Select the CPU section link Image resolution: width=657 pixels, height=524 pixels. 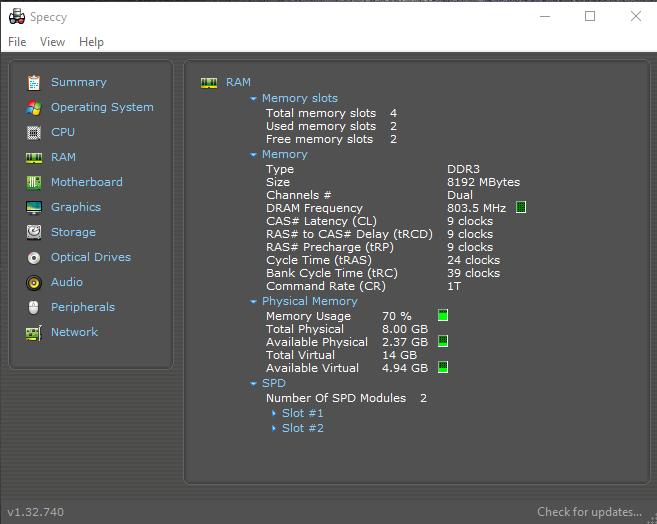[x=63, y=132]
